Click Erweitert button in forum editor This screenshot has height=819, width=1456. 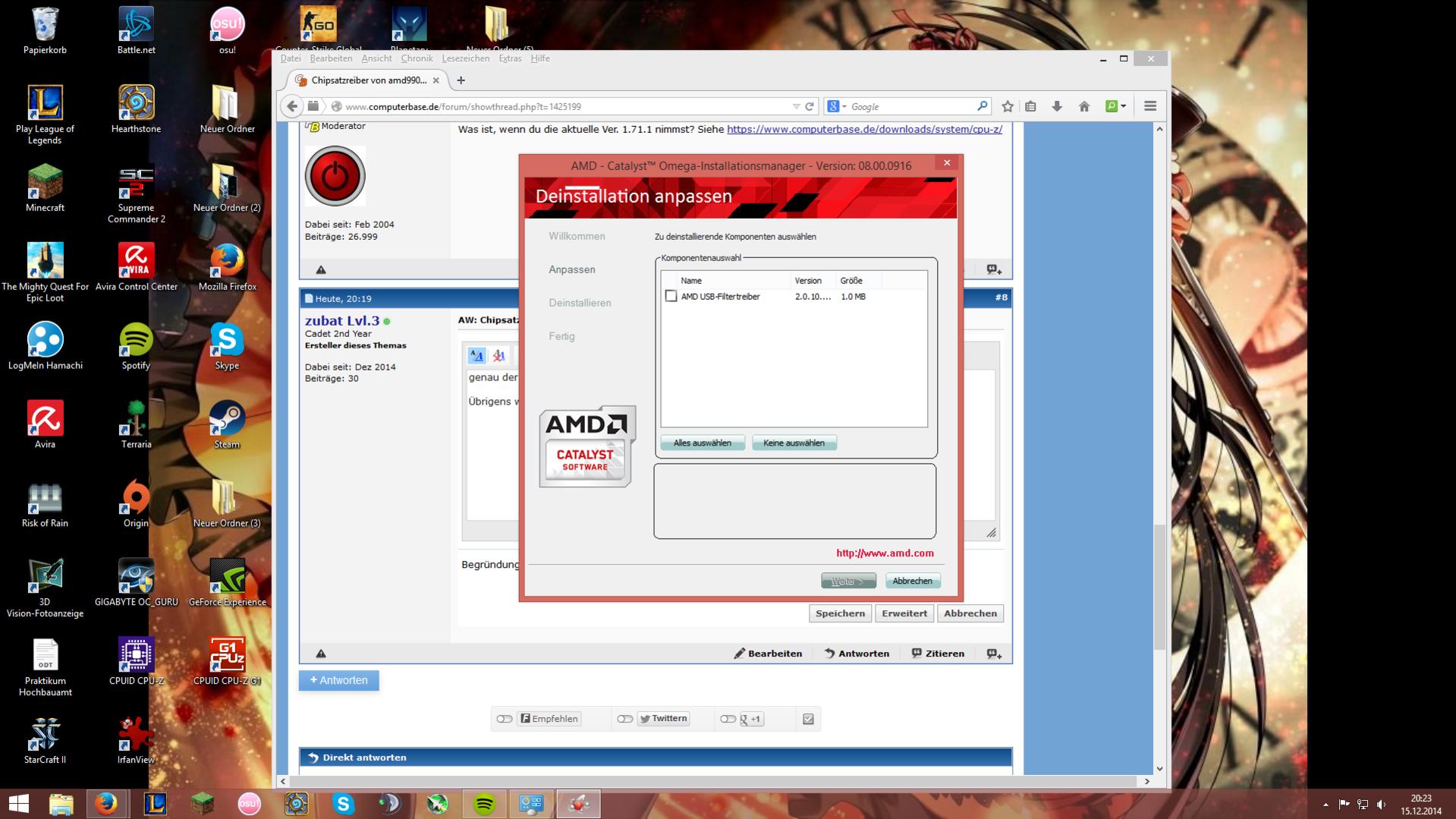tap(904, 613)
